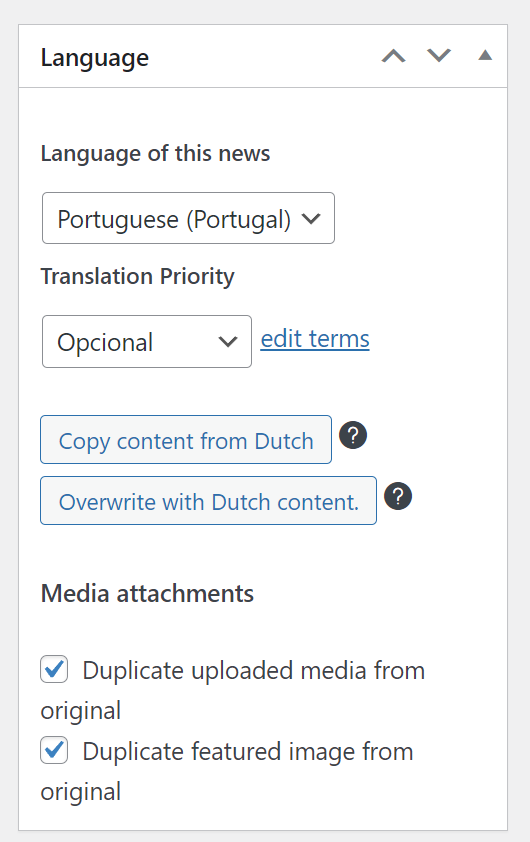Click the Media attachments heading
Viewport: 530px width, 842px height.
147,593
